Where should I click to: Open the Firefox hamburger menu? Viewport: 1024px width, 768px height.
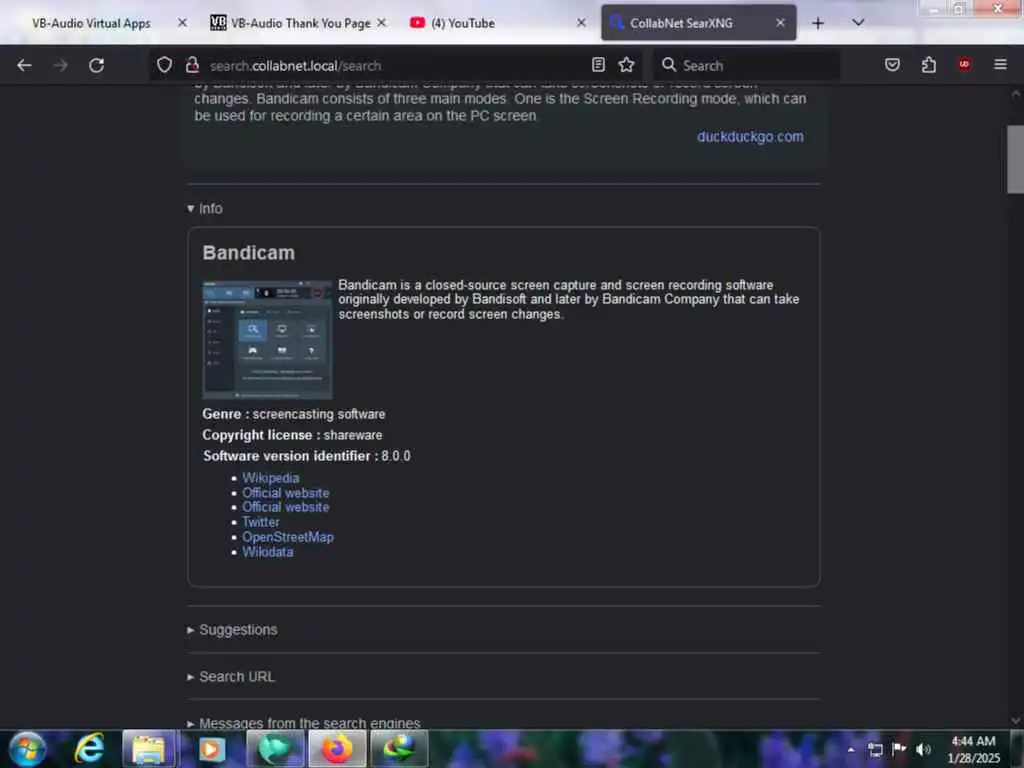click(1000, 65)
